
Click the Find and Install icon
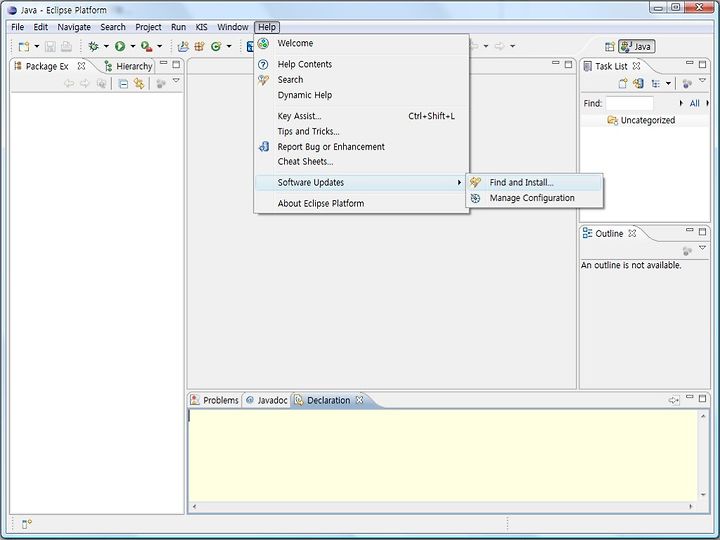pos(475,182)
